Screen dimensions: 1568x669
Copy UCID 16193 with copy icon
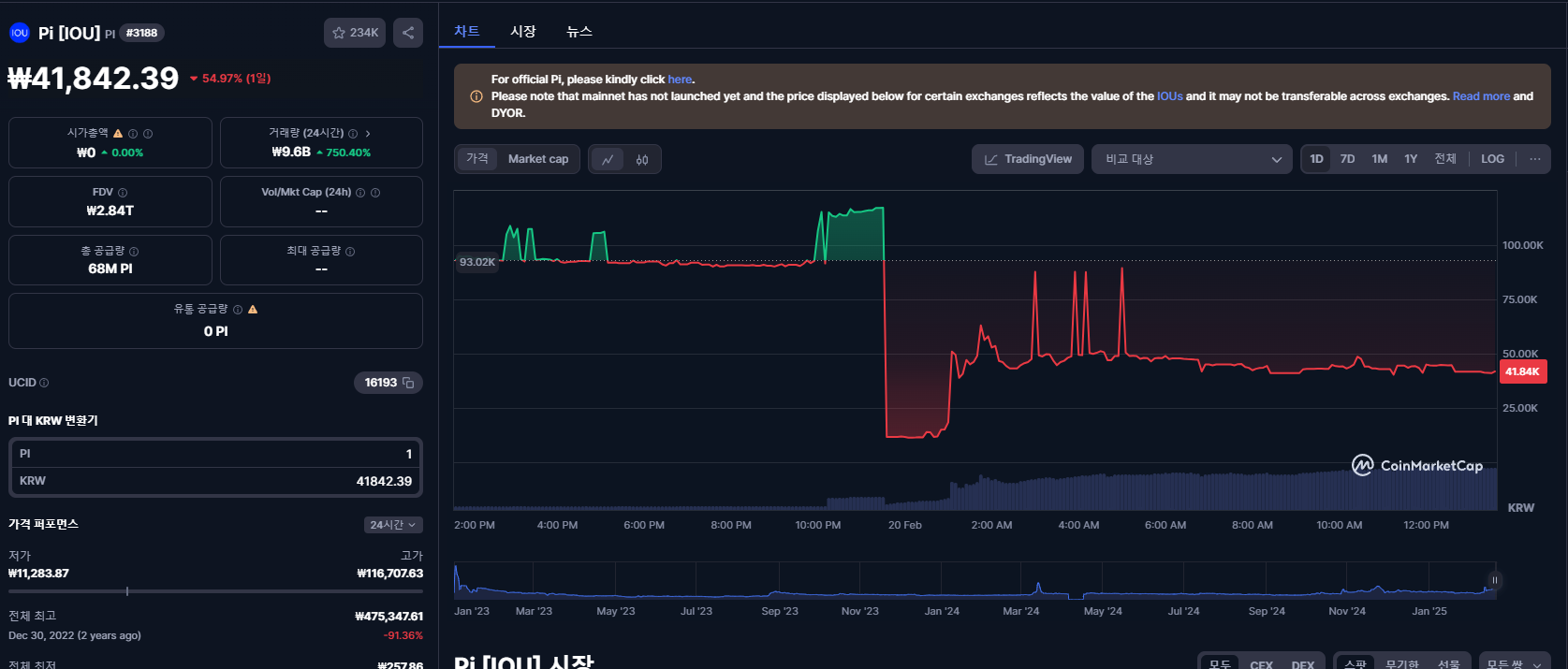tap(408, 383)
